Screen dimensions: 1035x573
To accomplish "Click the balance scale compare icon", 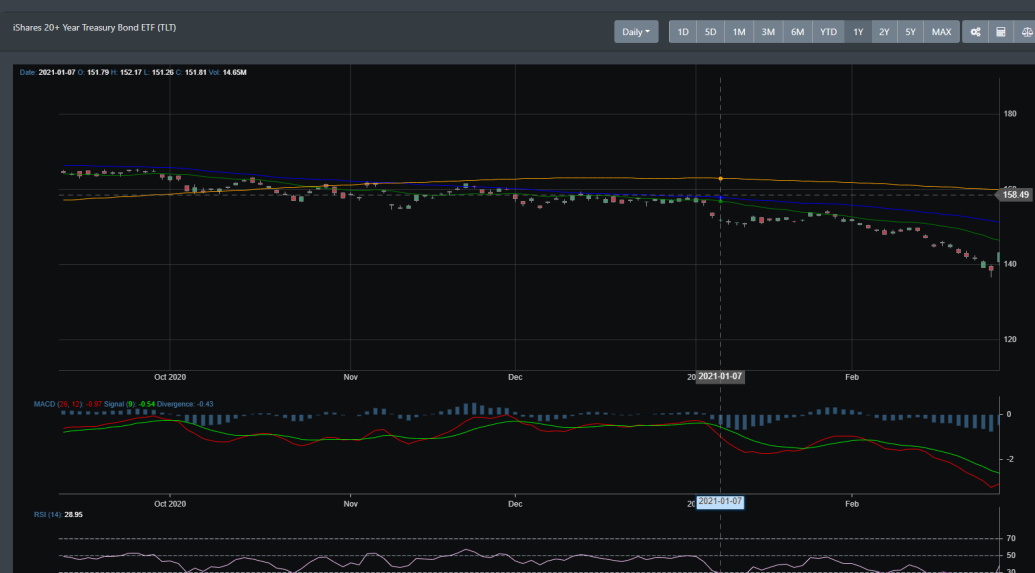I will click(x=1026, y=32).
